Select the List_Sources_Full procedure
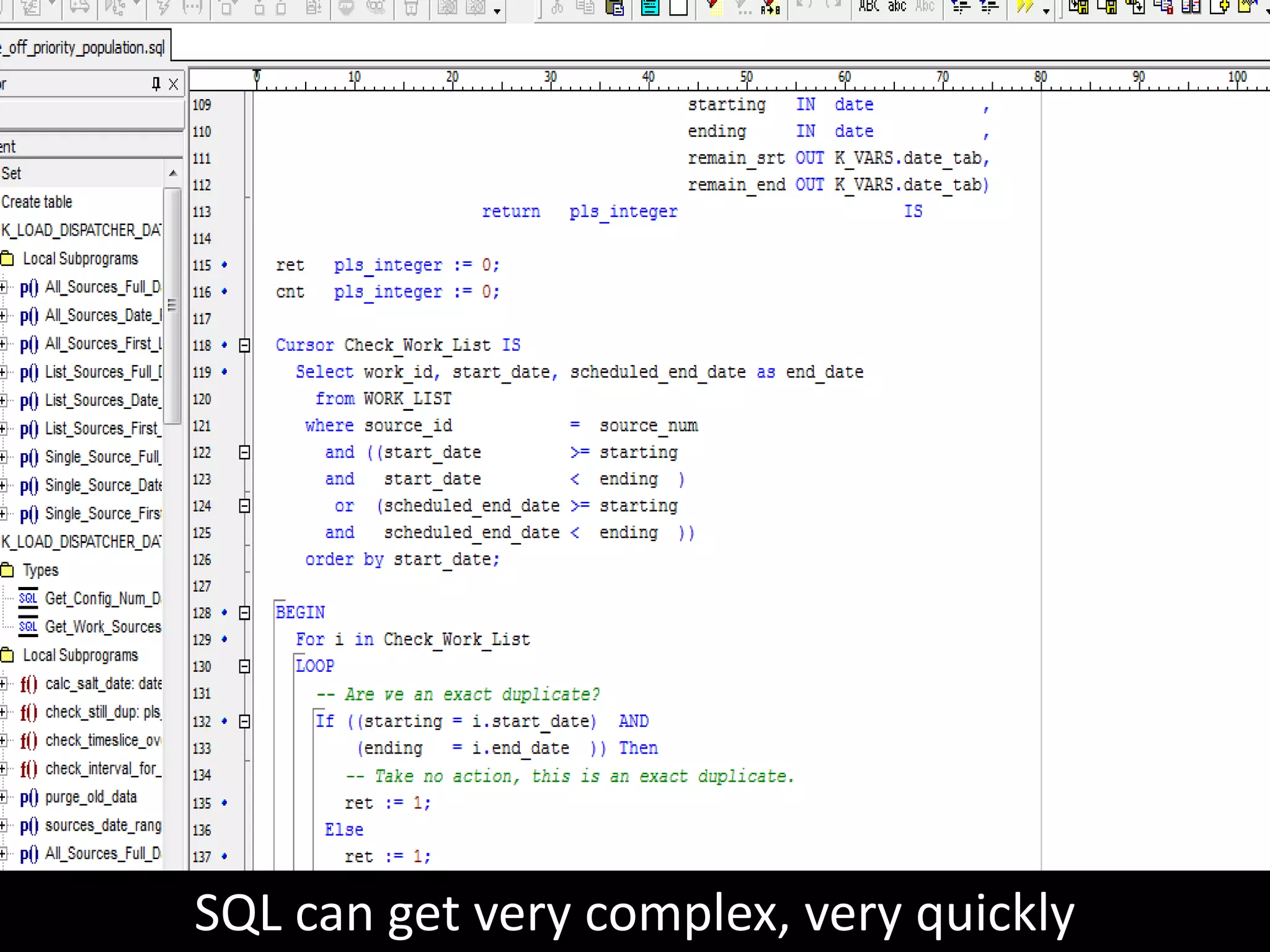 click(x=91, y=372)
